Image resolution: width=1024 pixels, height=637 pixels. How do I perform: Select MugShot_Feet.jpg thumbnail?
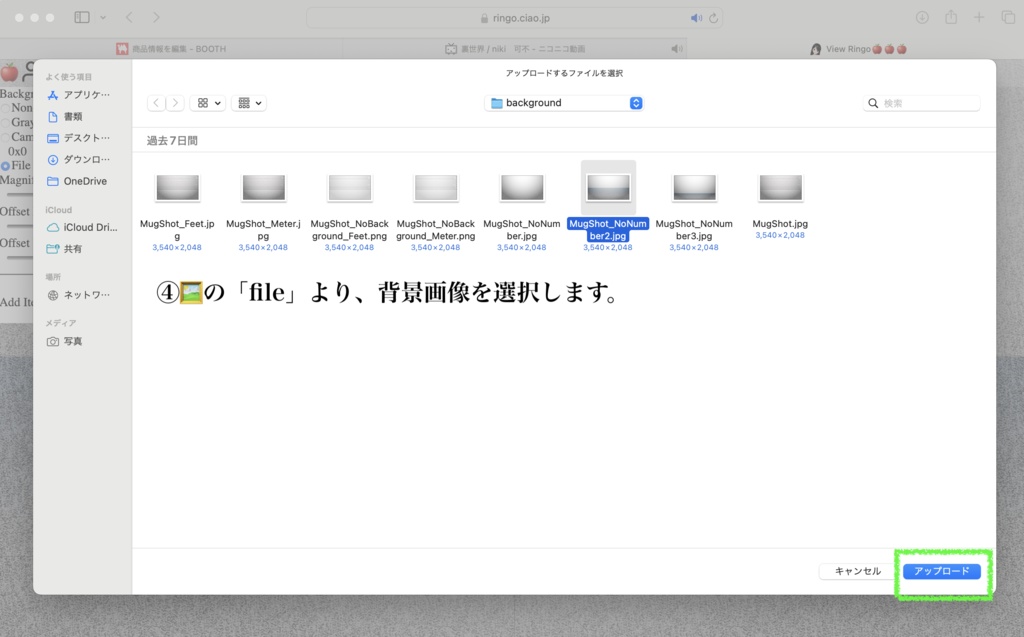pyautogui.click(x=177, y=188)
